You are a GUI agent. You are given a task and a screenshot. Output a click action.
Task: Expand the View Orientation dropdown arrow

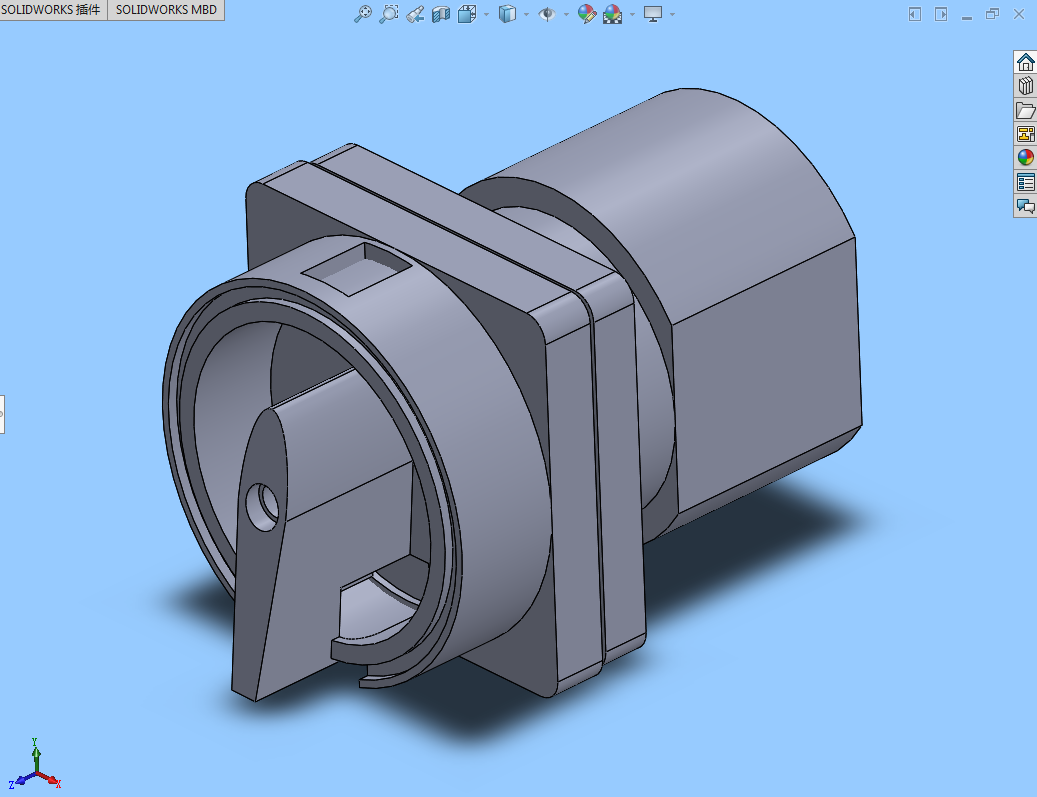point(486,15)
